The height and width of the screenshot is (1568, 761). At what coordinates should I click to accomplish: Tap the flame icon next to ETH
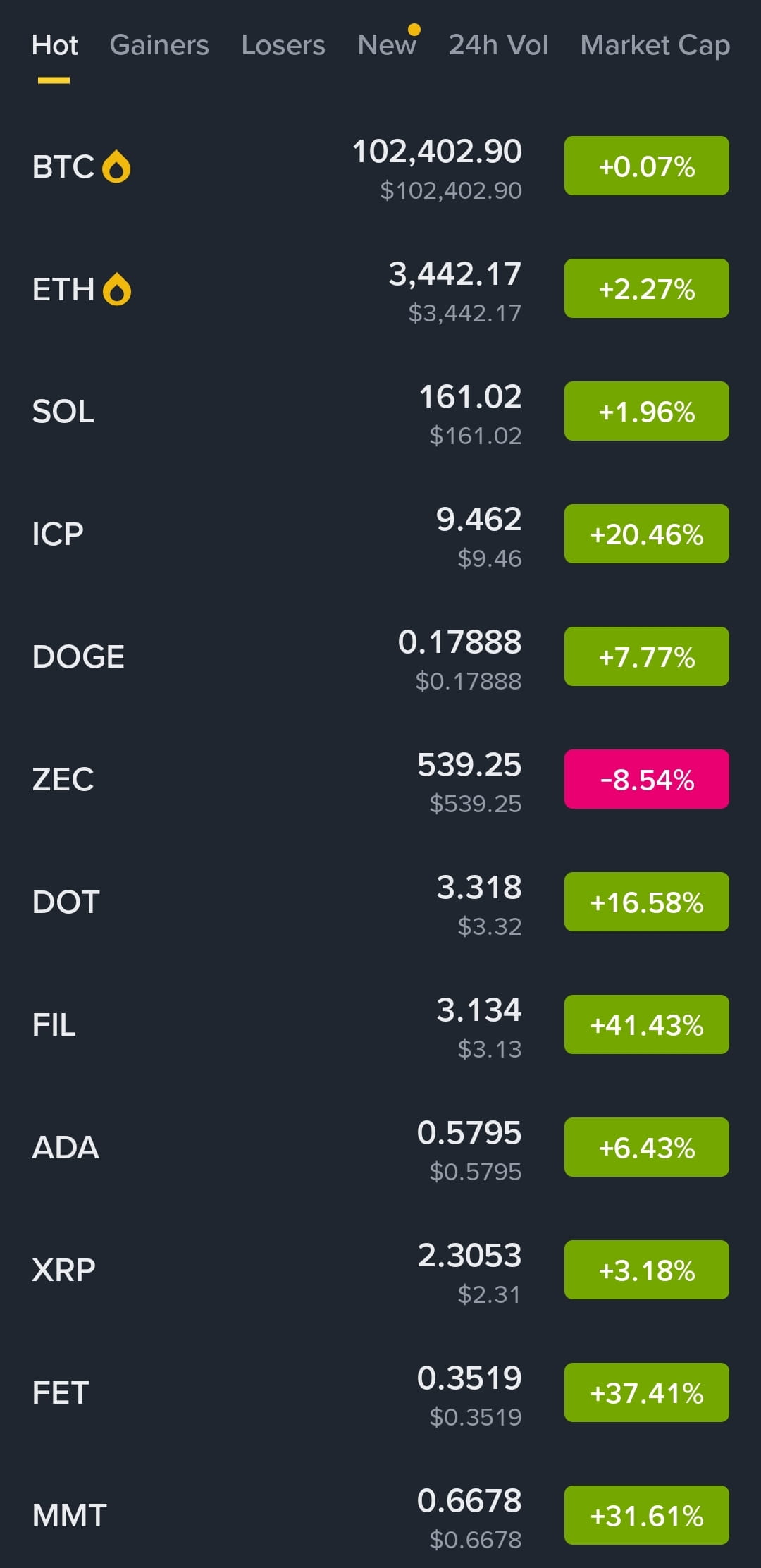coord(117,290)
